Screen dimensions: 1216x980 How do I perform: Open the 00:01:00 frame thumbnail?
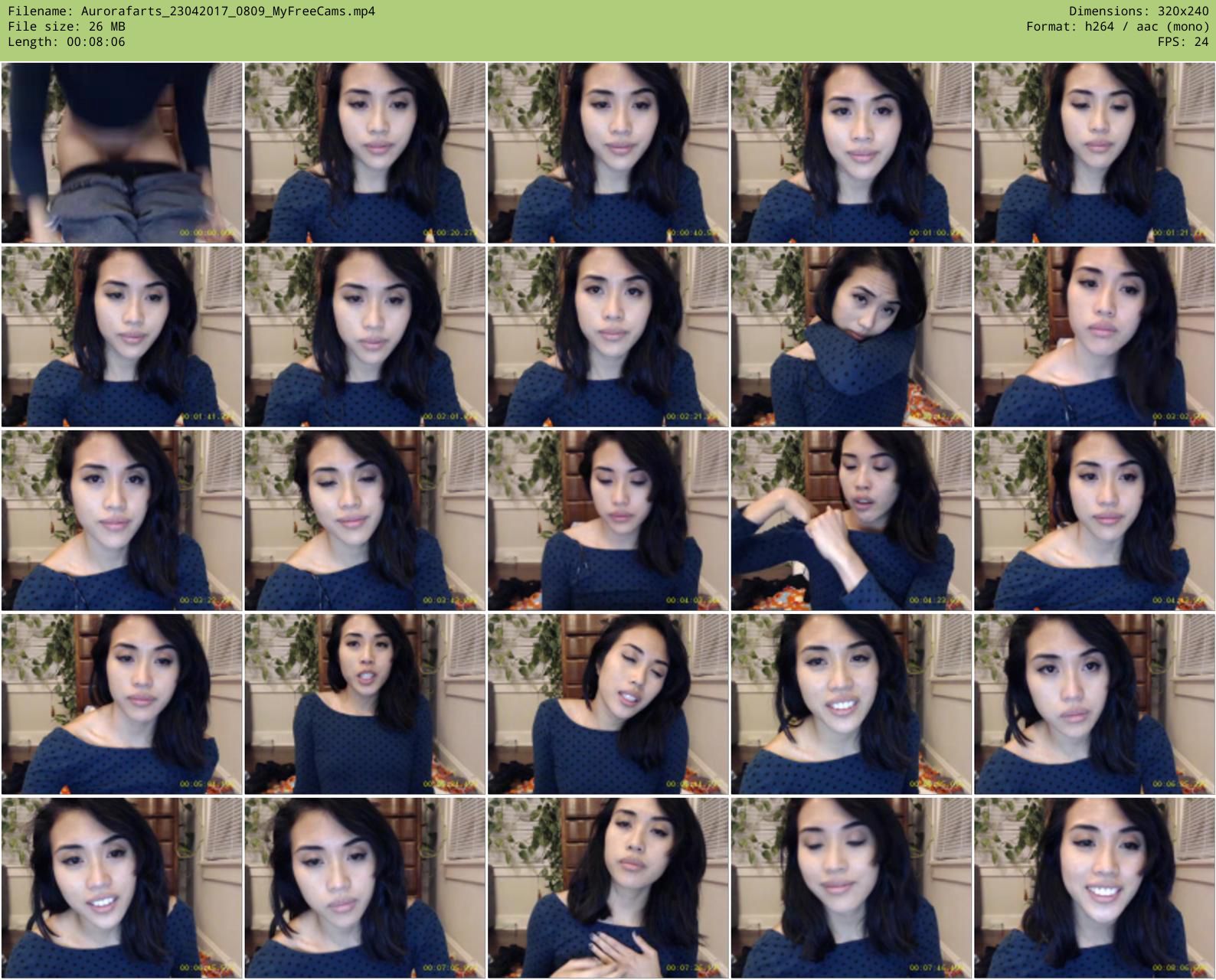(851, 153)
